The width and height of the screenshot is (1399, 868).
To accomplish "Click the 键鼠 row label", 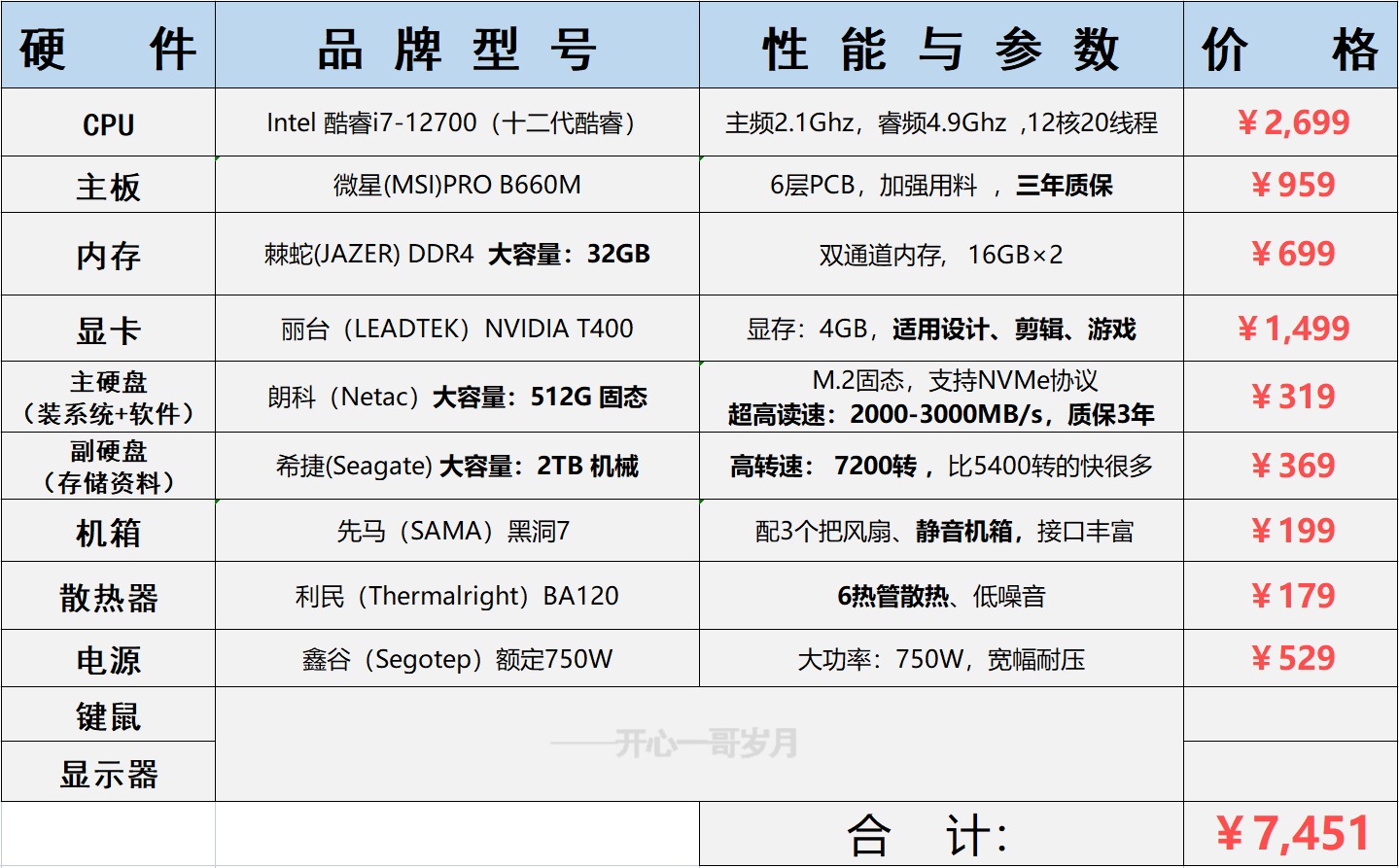I will click(108, 714).
